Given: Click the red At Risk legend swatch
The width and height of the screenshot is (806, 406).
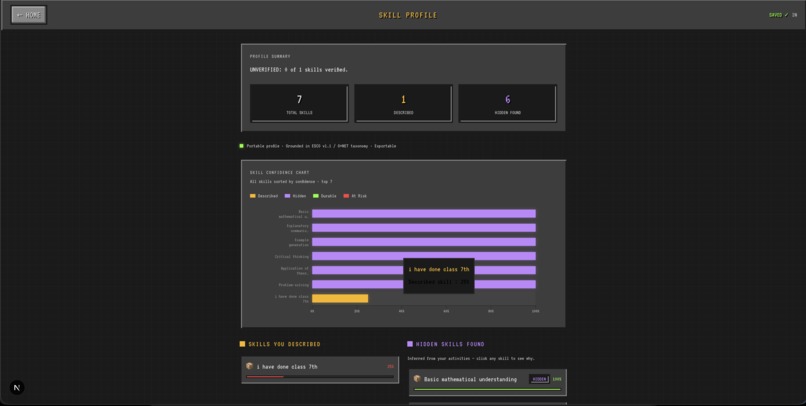Looking at the screenshot, I should pos(346,196).
